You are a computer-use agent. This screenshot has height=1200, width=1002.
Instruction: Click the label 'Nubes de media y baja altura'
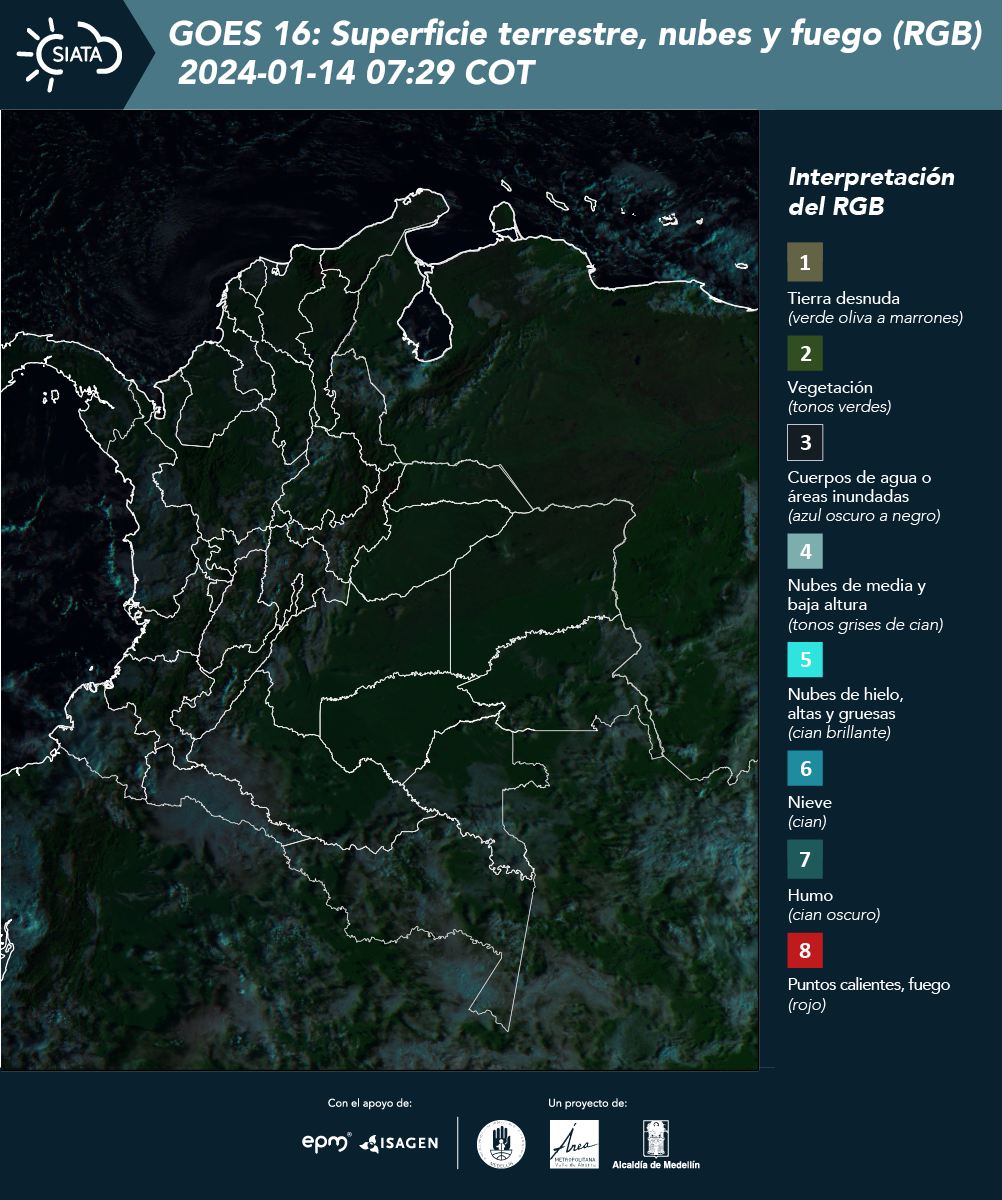click(857, 595)
